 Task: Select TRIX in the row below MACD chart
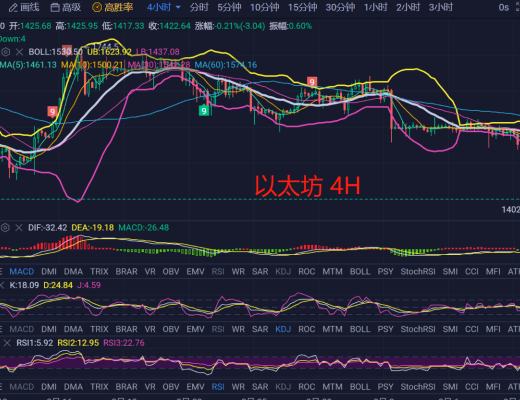coord(99,272)
